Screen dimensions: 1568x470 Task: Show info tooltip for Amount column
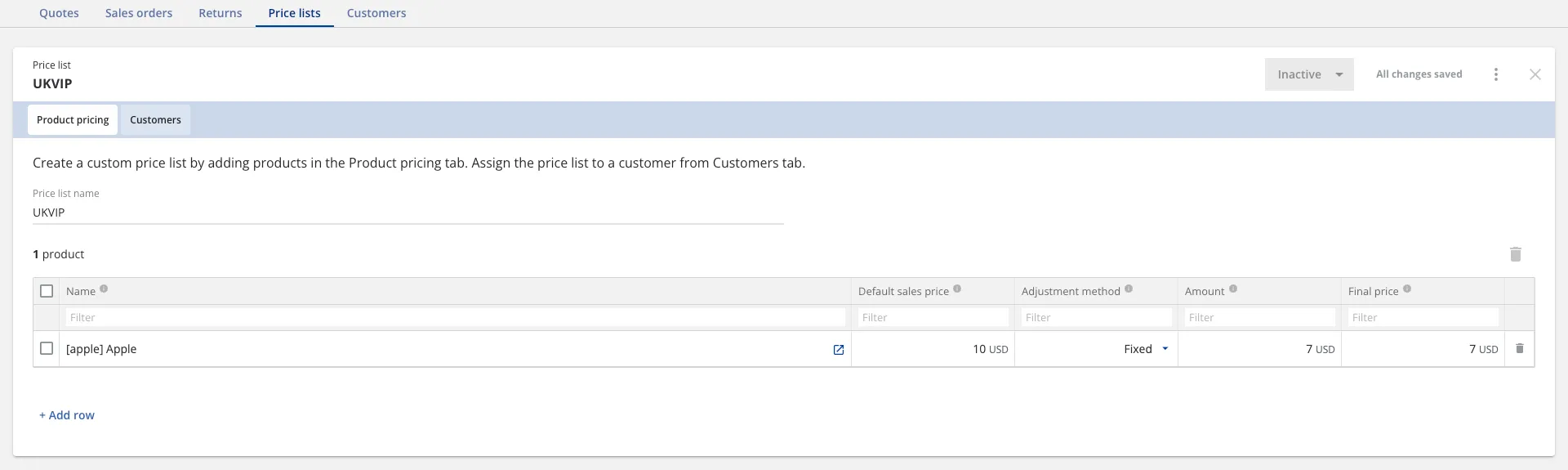point(1233,289)
